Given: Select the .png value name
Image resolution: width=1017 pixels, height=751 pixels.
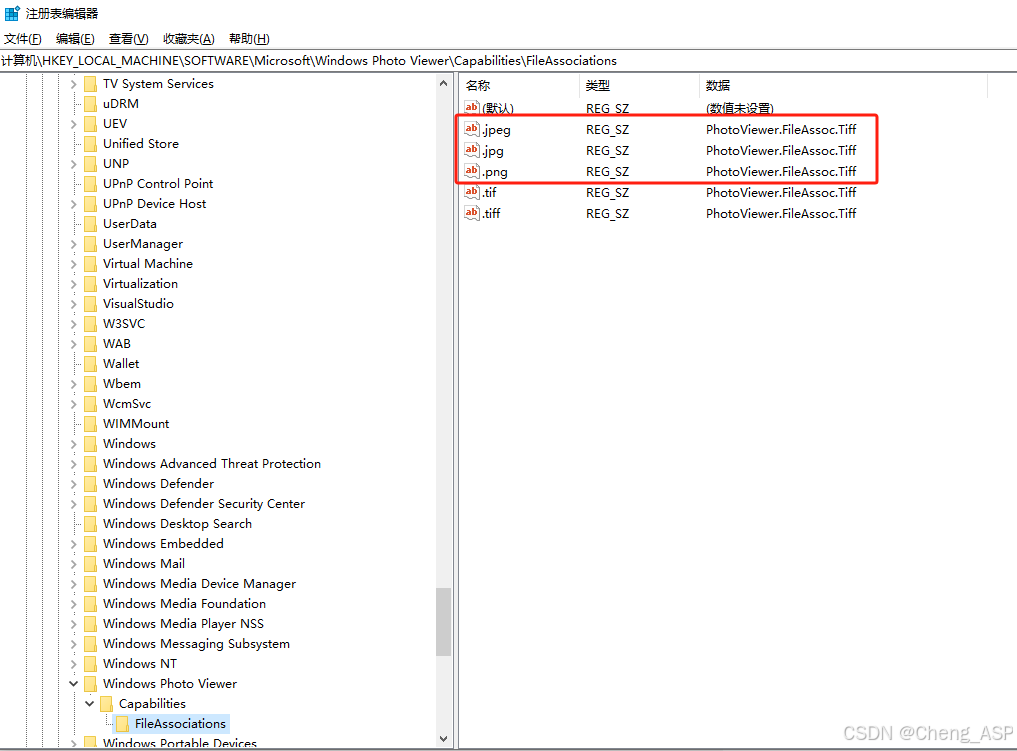Looking at the screenshot, I should coord(495,172).
